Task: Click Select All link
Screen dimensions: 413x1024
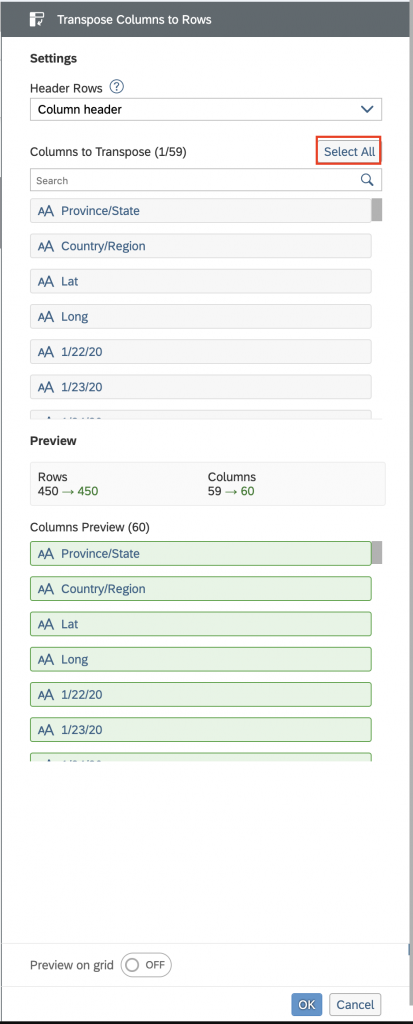Action: click(350, 152)
